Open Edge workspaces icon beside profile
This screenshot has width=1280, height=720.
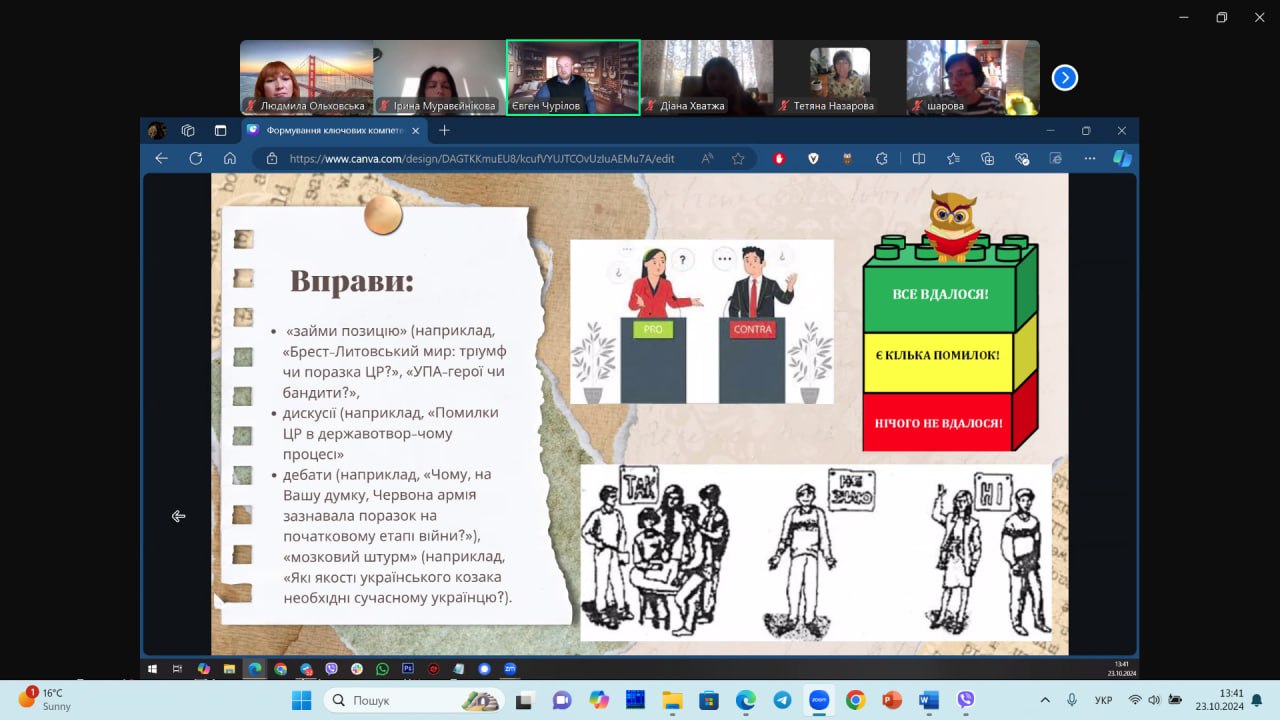click(x=188, y=130)
